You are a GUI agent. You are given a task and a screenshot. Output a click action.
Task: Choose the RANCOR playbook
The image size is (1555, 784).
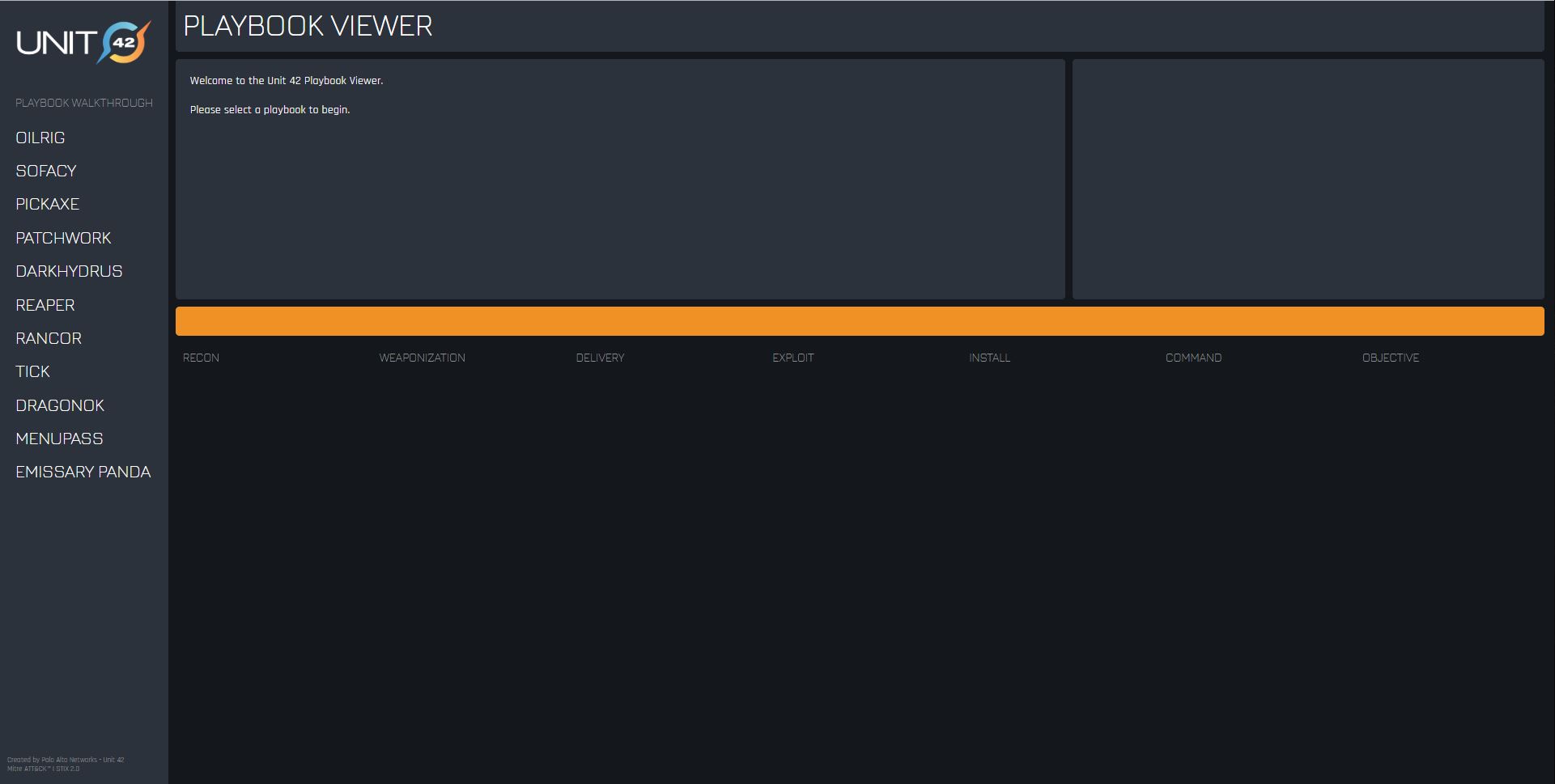(x=49, y=338)
